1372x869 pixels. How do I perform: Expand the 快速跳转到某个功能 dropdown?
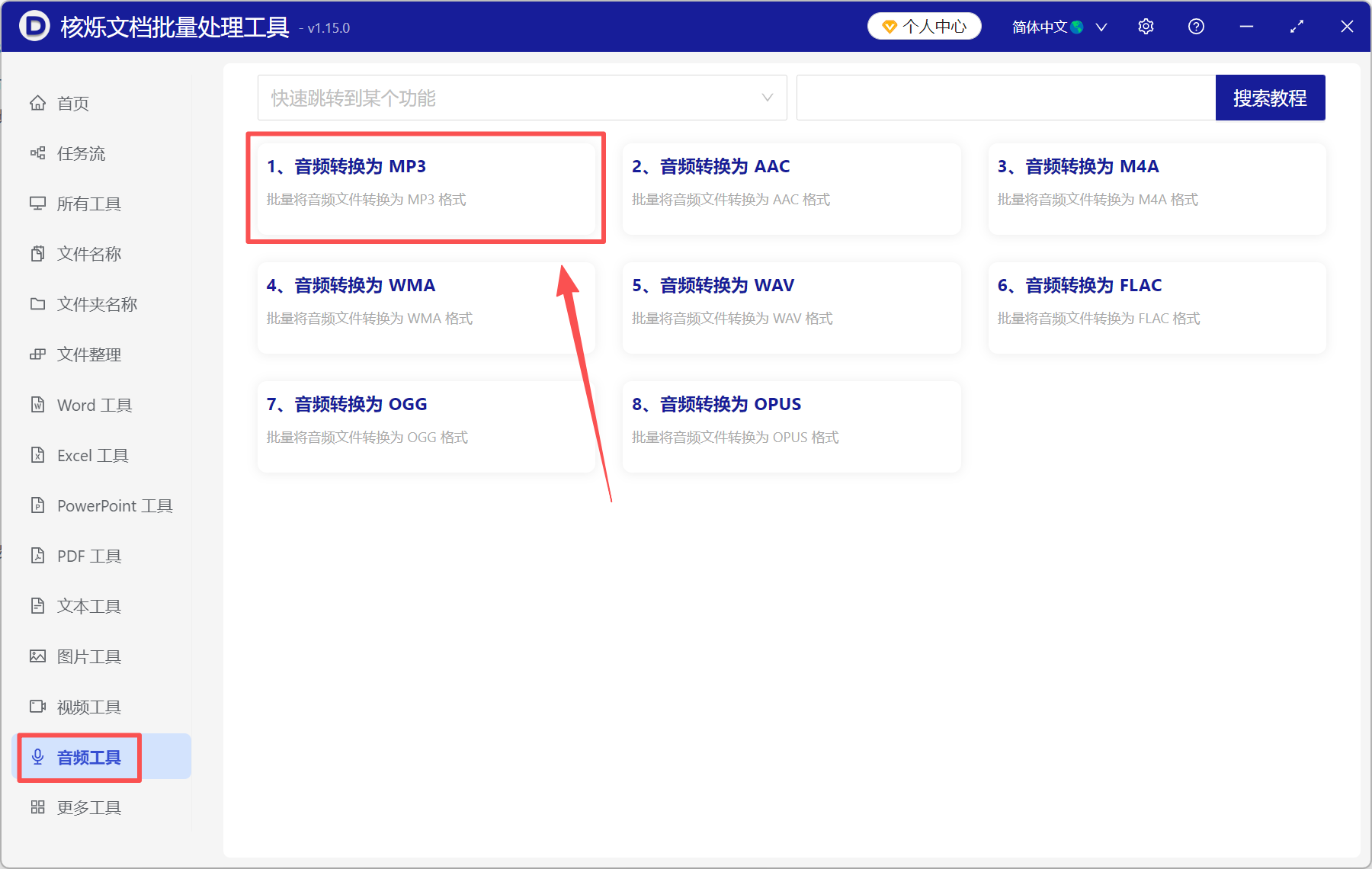click(522, 98)
